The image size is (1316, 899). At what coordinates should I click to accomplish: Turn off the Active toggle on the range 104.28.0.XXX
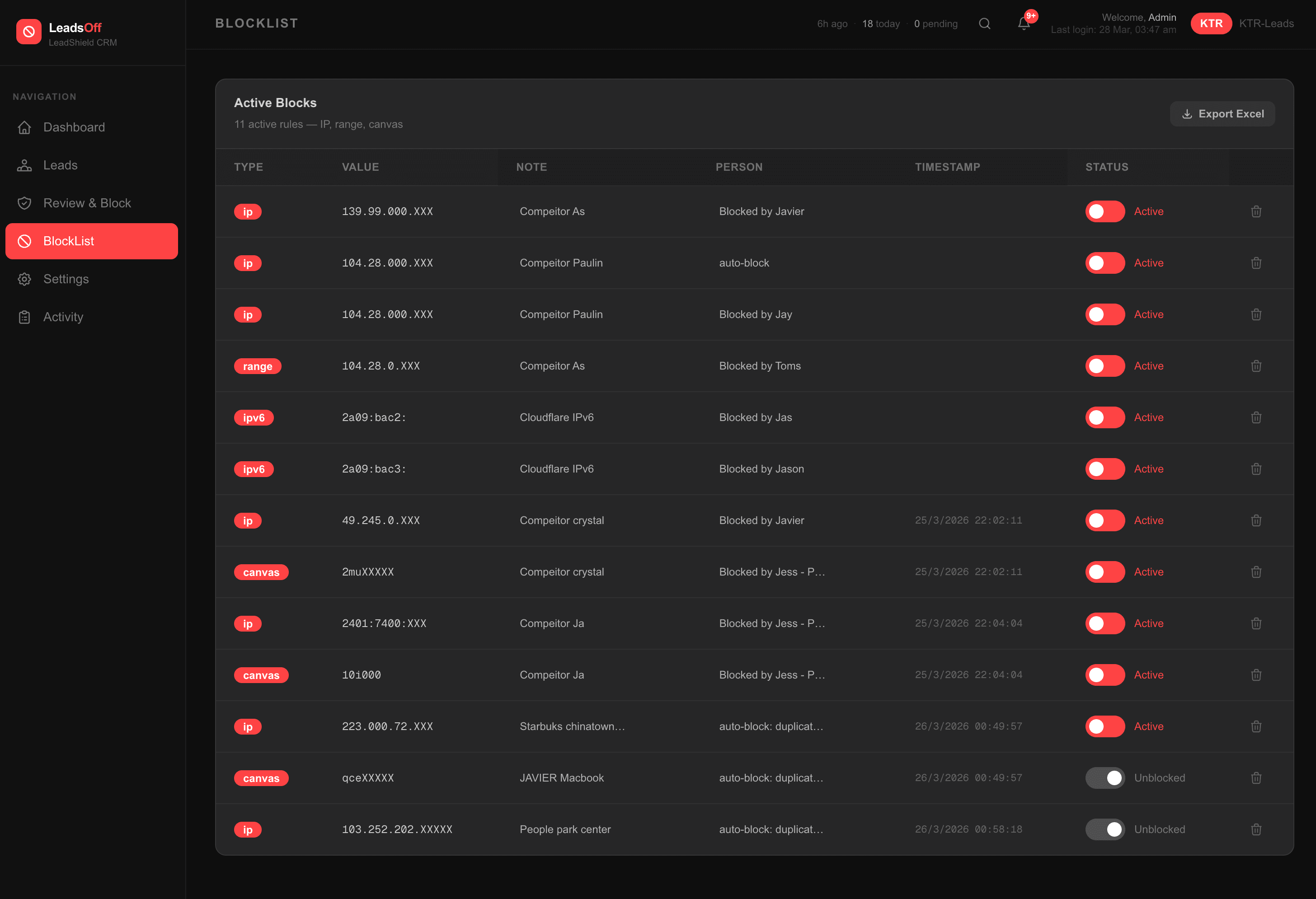1105,366
